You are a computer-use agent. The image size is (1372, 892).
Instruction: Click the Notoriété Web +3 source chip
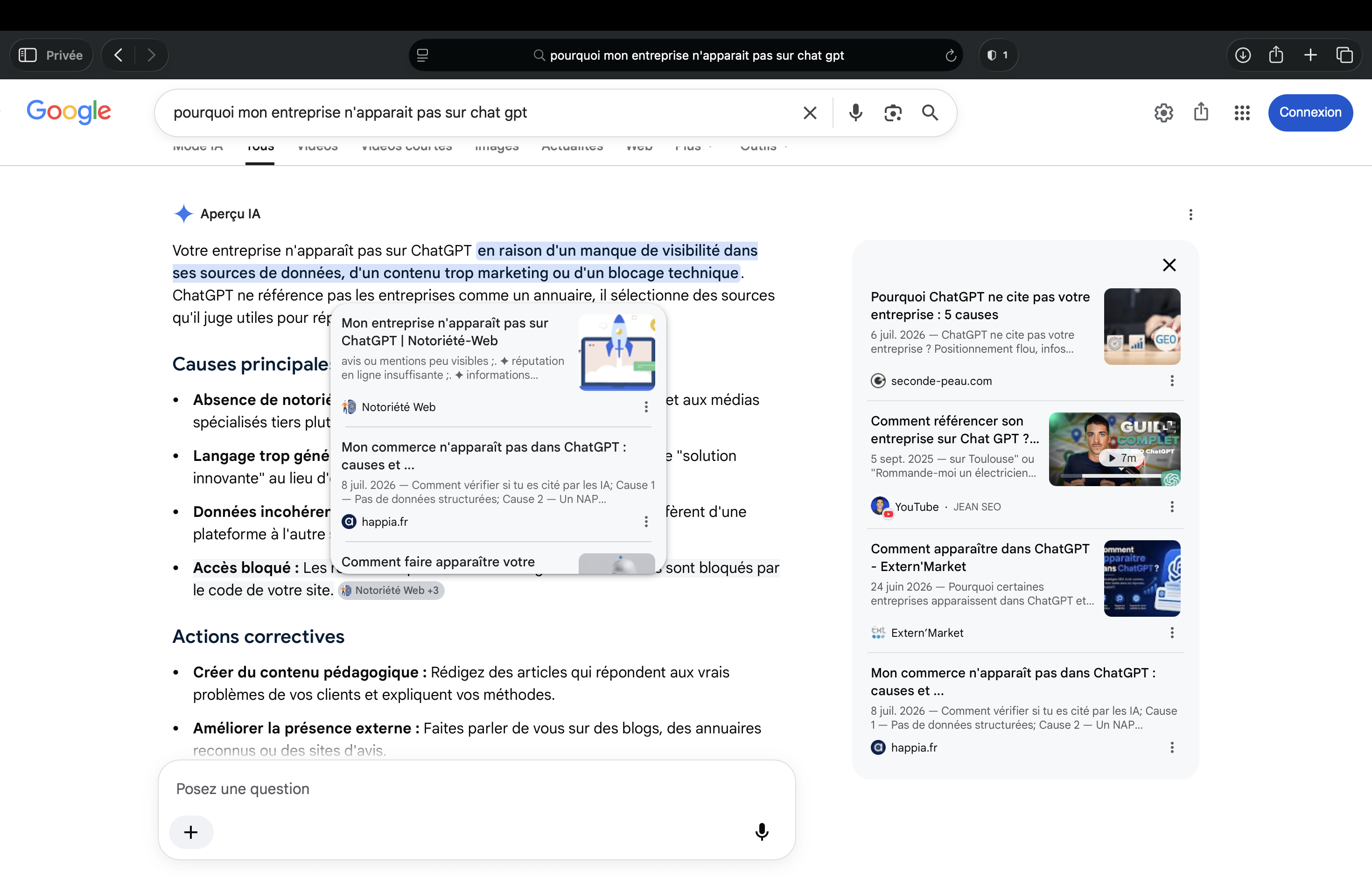pos(391,590)
